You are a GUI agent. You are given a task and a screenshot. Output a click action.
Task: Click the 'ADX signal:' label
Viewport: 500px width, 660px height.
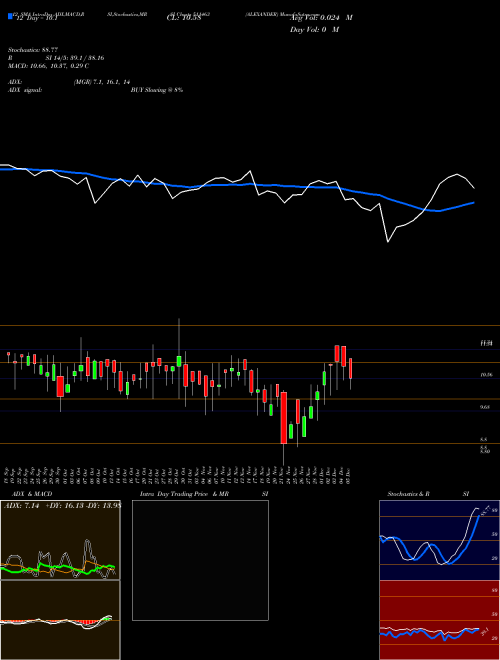coord(25,90)
